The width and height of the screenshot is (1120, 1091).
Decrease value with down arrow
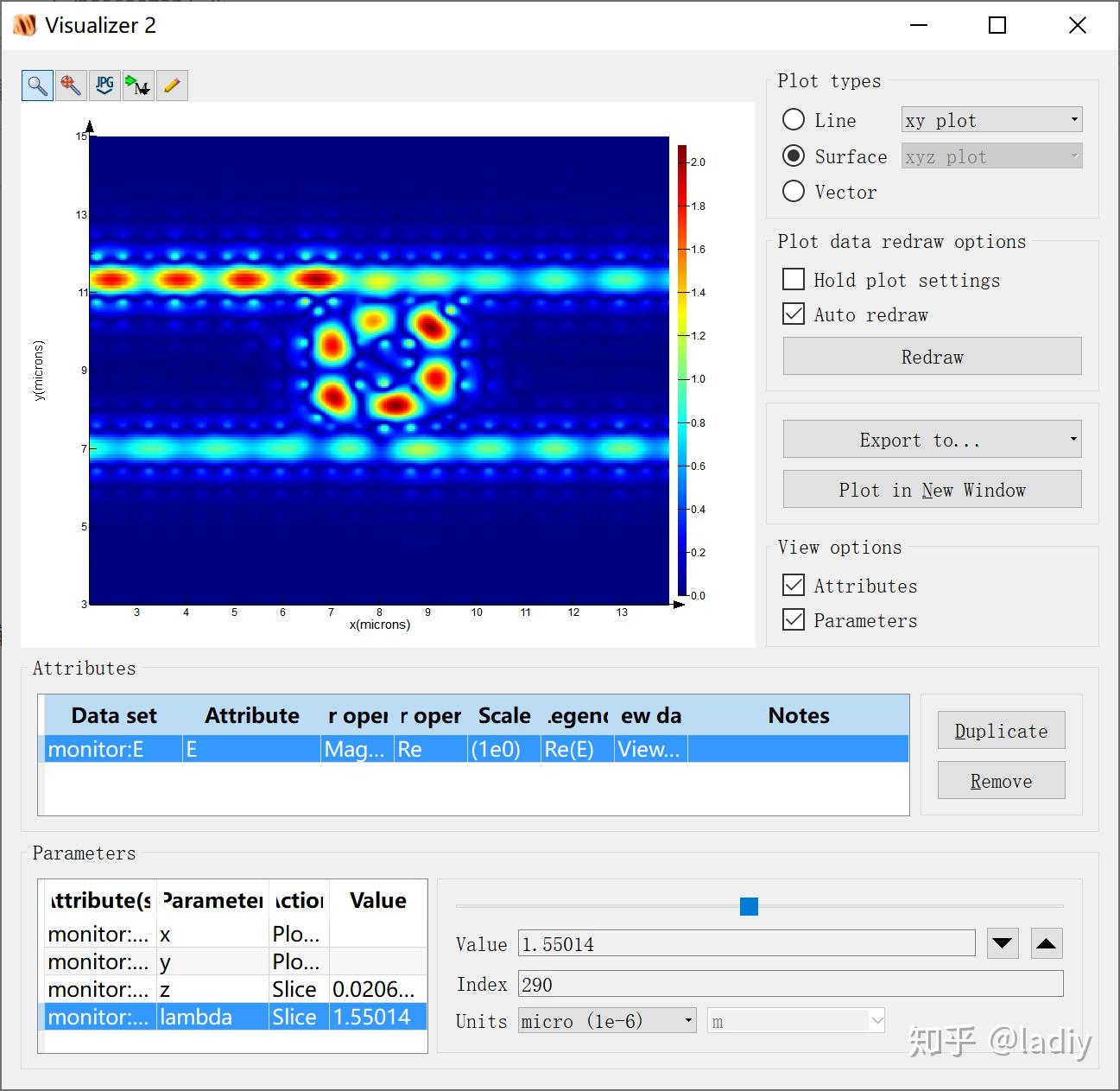1003,943
